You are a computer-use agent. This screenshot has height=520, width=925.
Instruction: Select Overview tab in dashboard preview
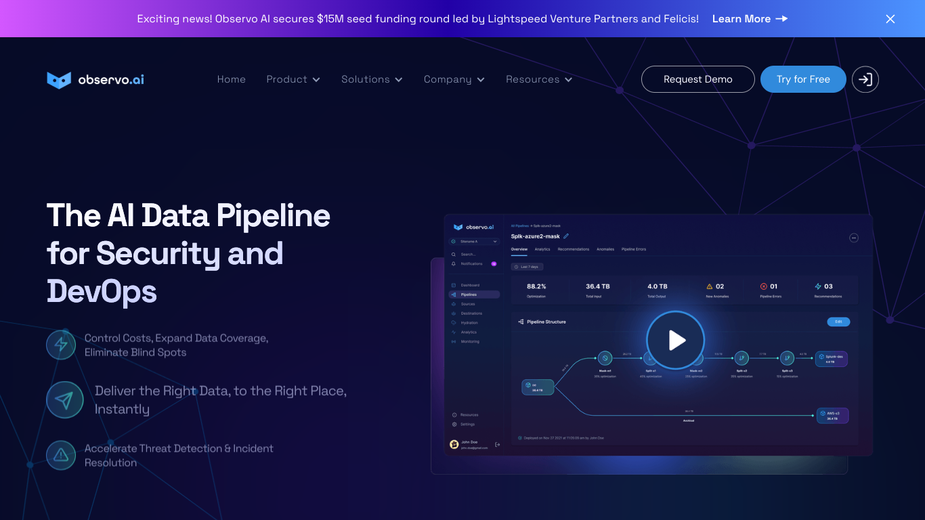[519, 250]
